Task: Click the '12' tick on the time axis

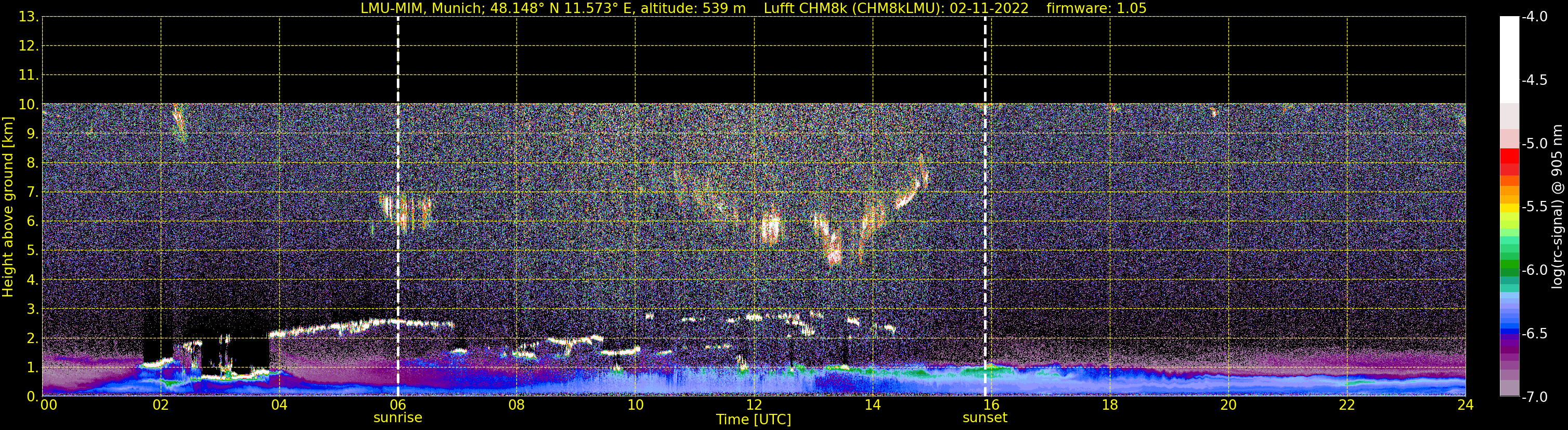Action: [754, 405]
